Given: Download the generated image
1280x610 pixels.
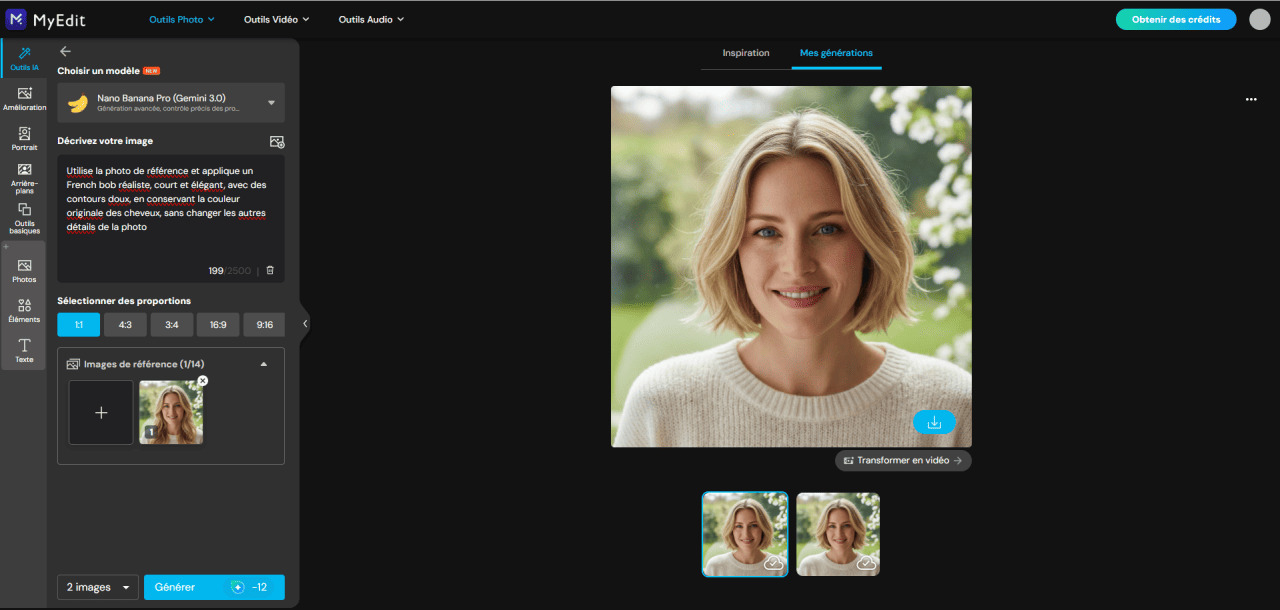Looking at the screenshot, I should pos(934,422).
